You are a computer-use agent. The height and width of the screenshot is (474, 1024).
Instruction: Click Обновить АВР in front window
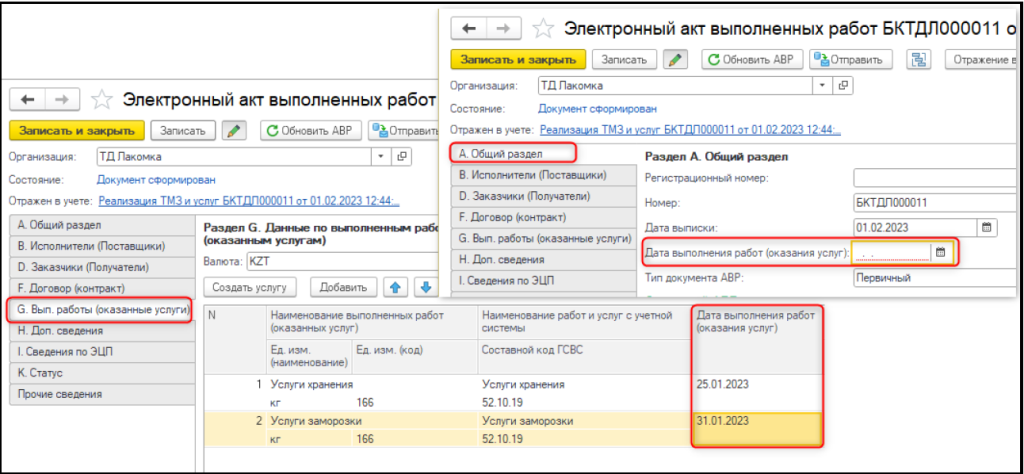click(x=752, y=59)
